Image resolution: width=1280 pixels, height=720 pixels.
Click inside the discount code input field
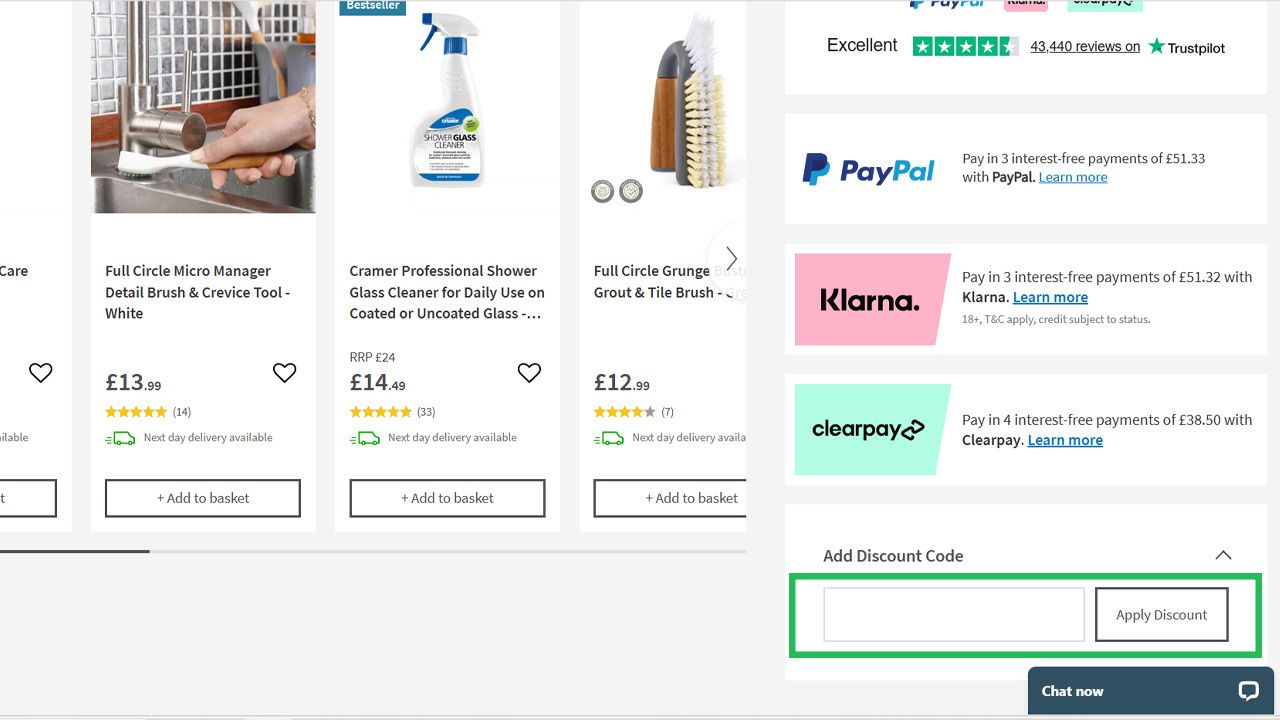(952, 614)
